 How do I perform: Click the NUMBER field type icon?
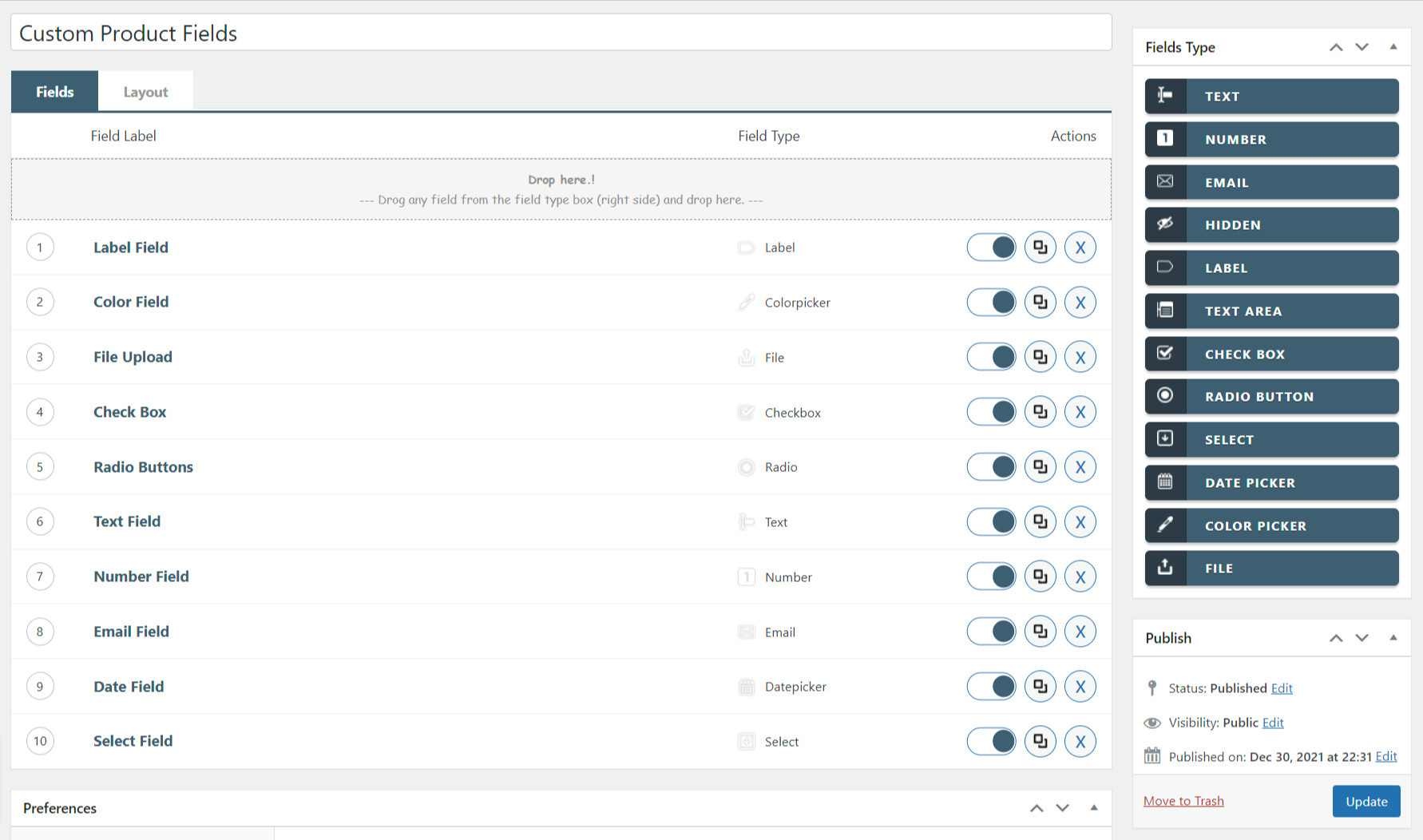click(x=1165, y=139)
